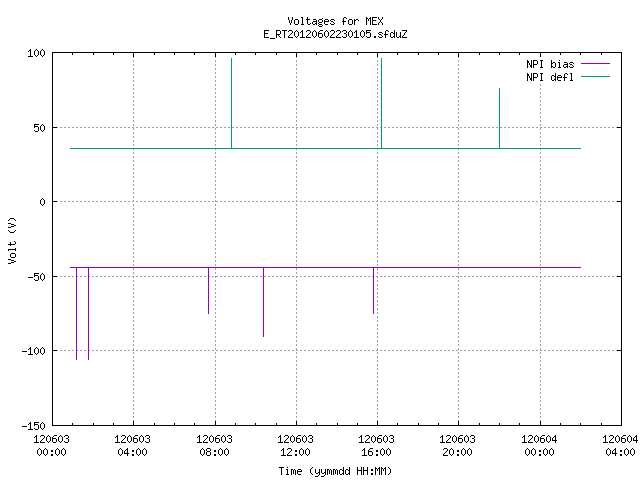Click the y-axis tick value -150
Screen dimensions: 640x480
click(x=33, y=426)
